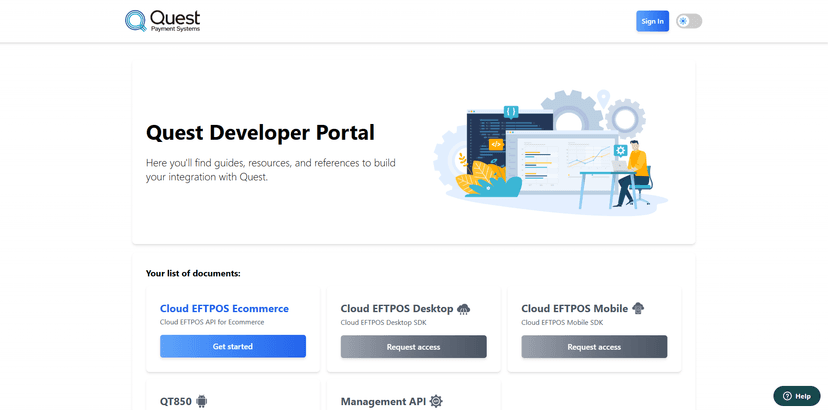Click 'Cloud EFTPOS API for Ecommerce' description
Image resolution: width=828 pixels, height=410 pixels.
click(212, 322)
